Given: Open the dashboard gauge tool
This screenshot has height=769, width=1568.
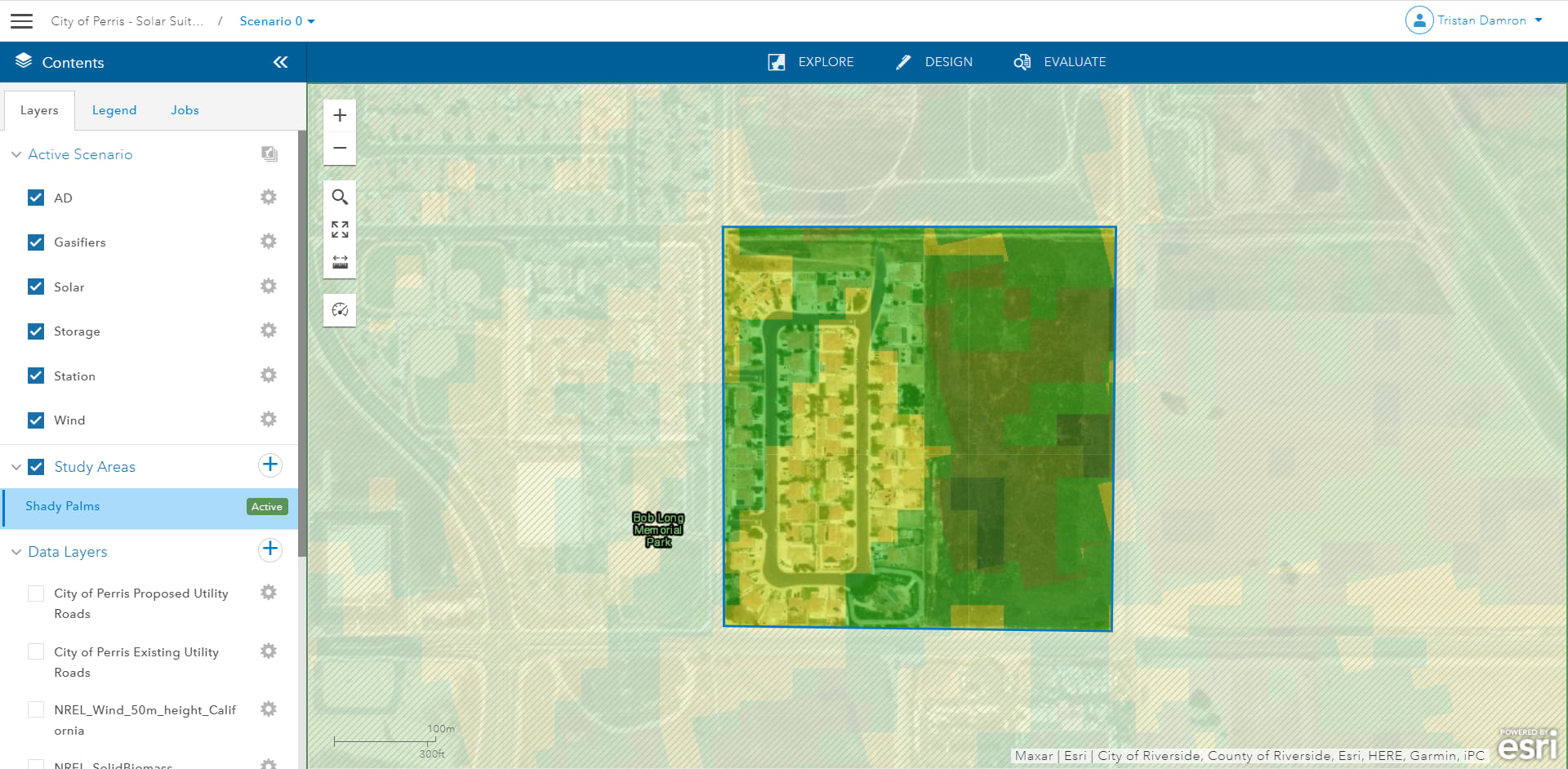Looking at the screenshot, I should [x=340, y=310].
